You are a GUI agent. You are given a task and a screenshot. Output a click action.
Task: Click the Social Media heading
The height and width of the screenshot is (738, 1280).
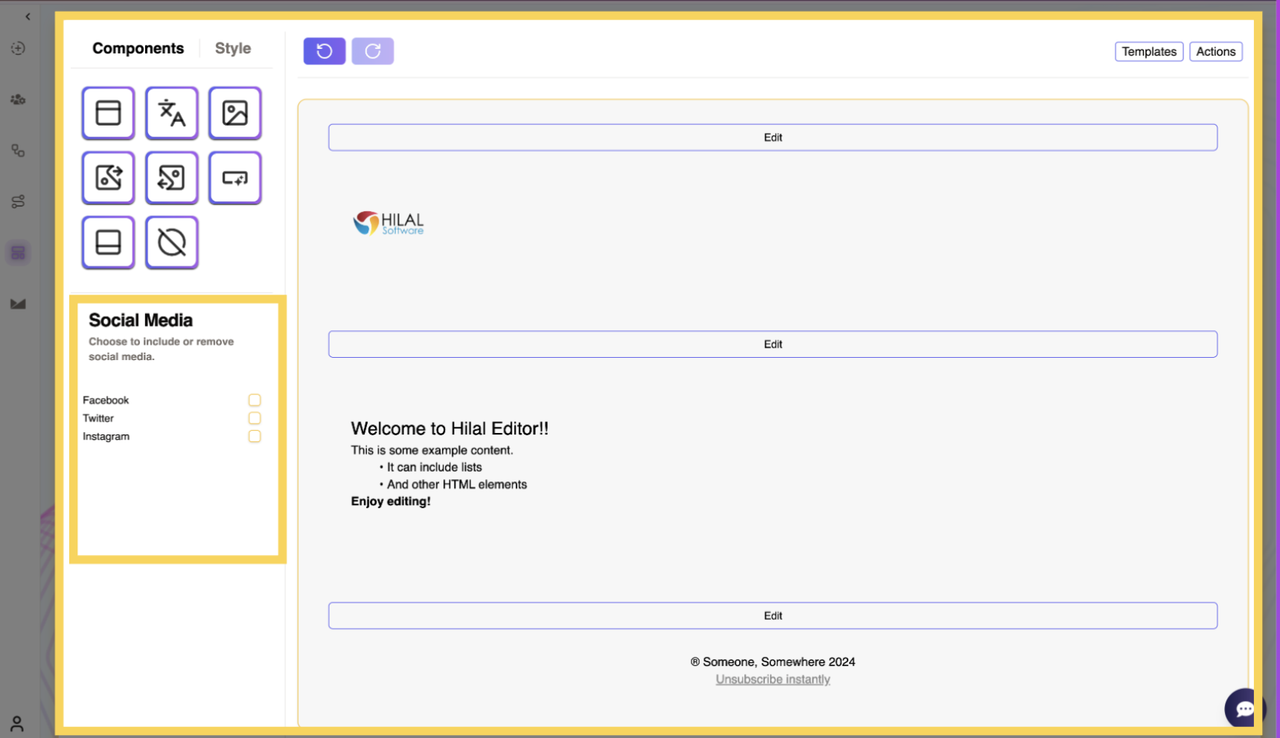(x=141, y=320)
